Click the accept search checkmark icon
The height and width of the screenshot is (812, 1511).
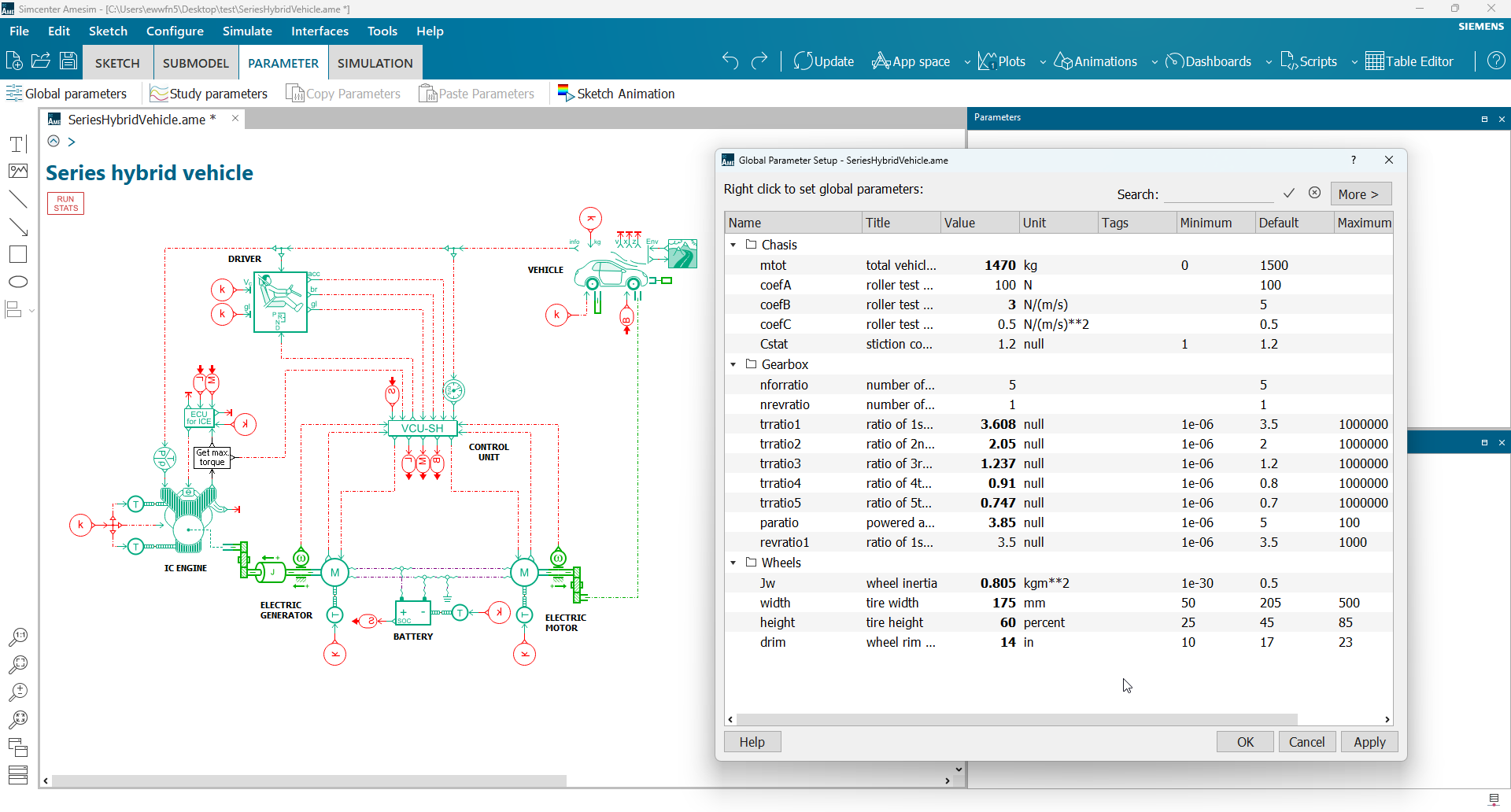point(1289,194)
